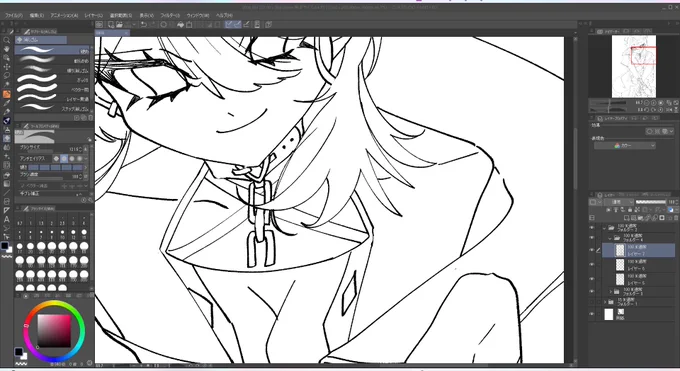Select the Zoom magnifier tool
This screenshot has height=371, width=680.
7,40
